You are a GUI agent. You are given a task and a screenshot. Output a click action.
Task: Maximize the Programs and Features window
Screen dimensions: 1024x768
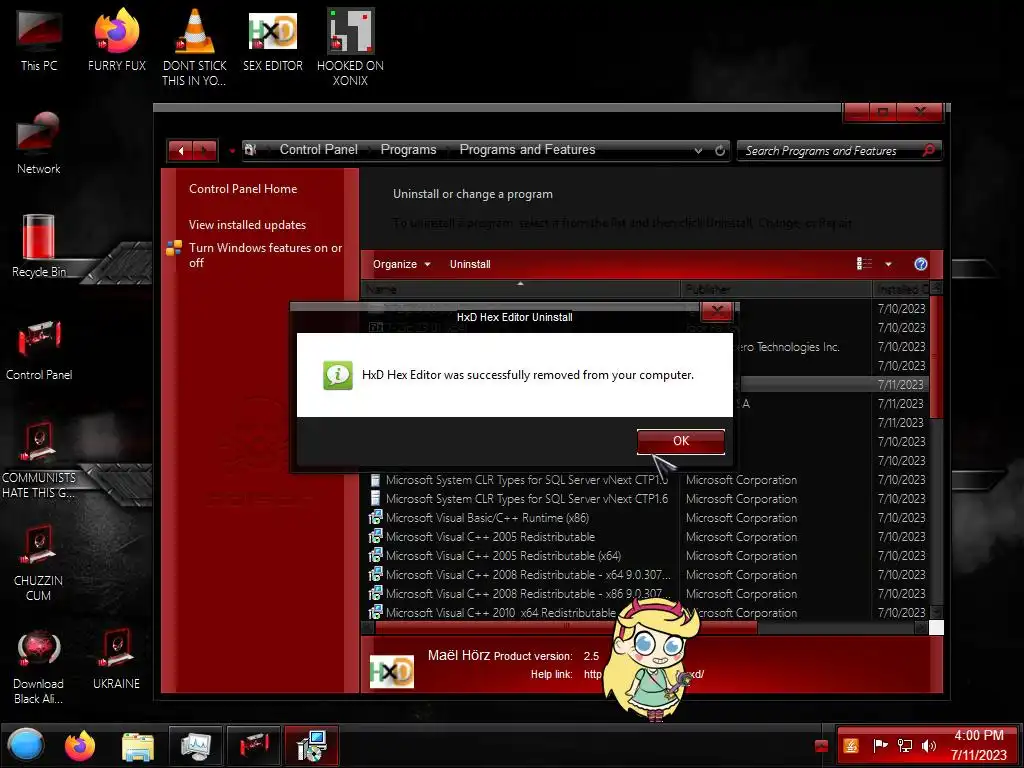tap(884, 112)
